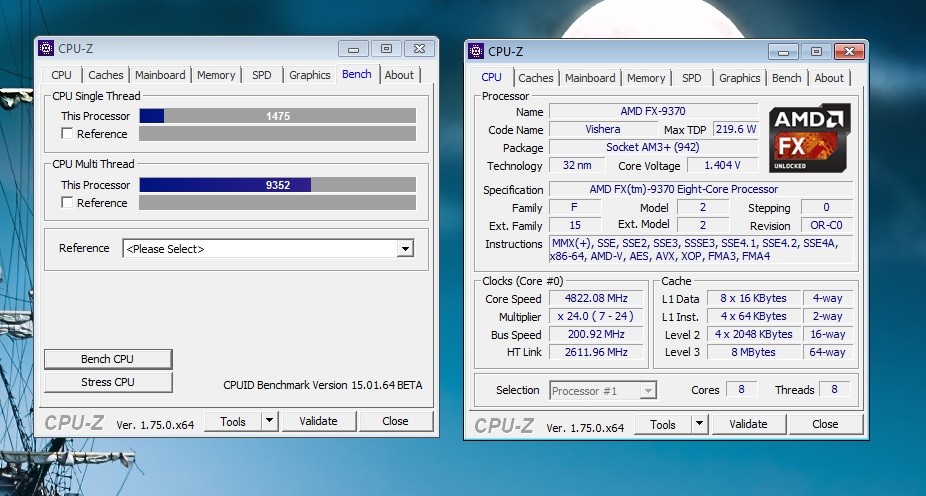
Task: Click the HT Link value 2611.96 MHz
Action: tap(596, 352)
